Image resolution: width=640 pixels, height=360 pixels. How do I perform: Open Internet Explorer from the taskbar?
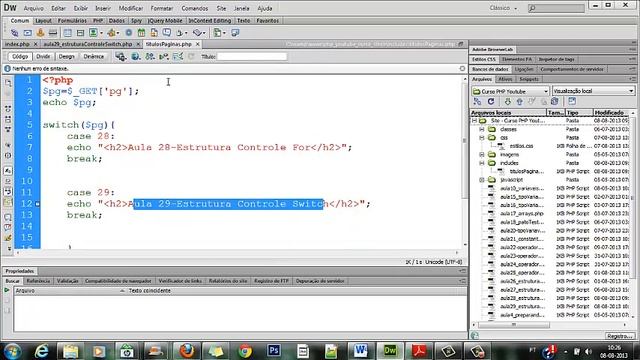(x=42, y=351)
